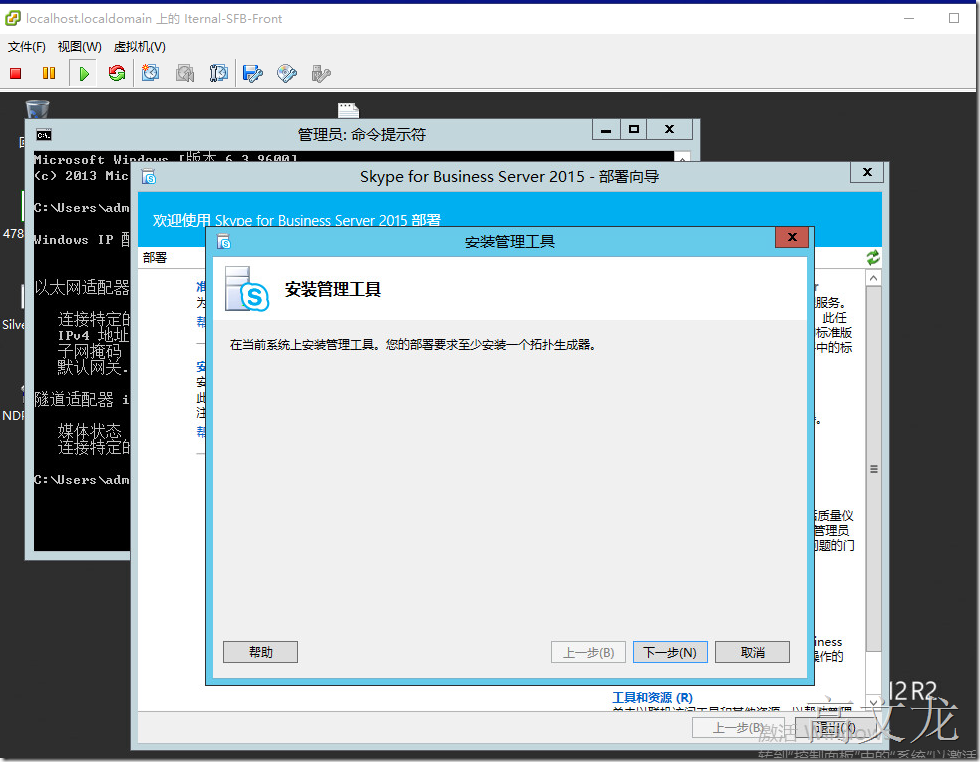
Task: Click the 部署 breadcrumb label
Action: (155, 258)
